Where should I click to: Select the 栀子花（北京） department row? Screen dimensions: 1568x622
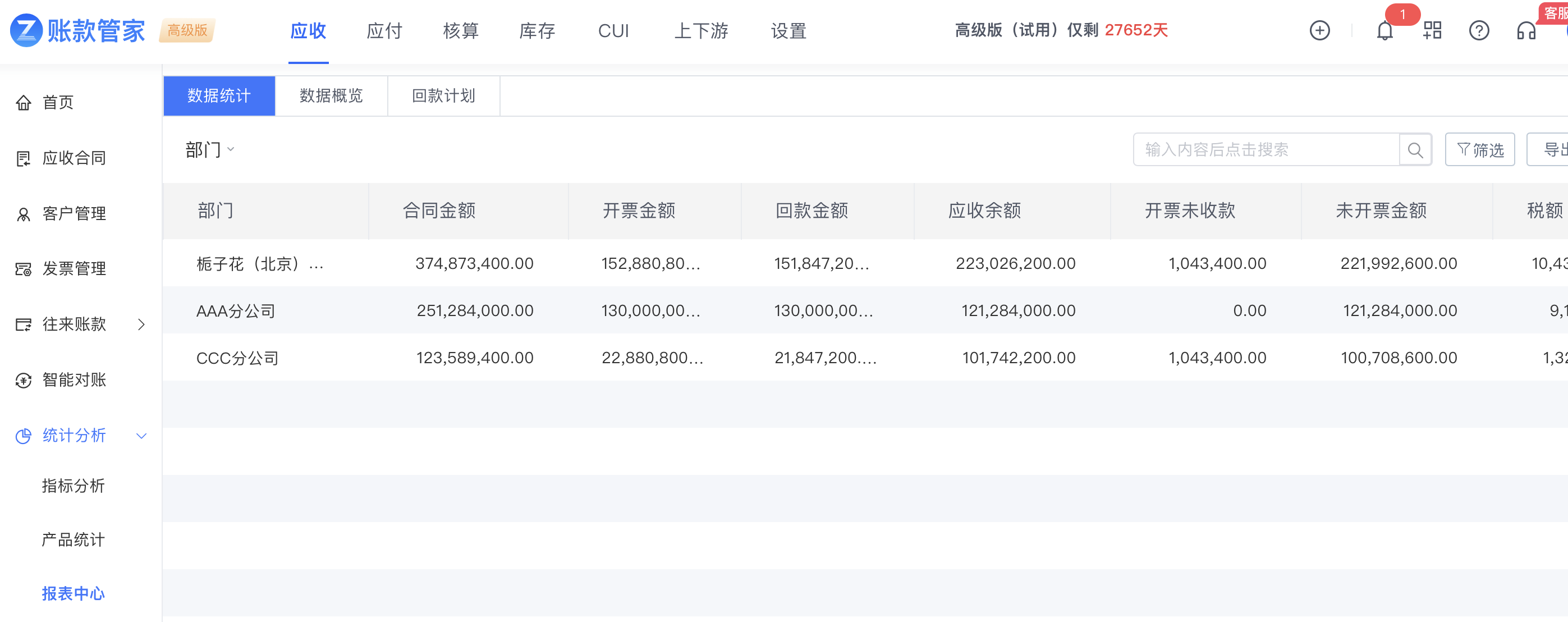865,263
